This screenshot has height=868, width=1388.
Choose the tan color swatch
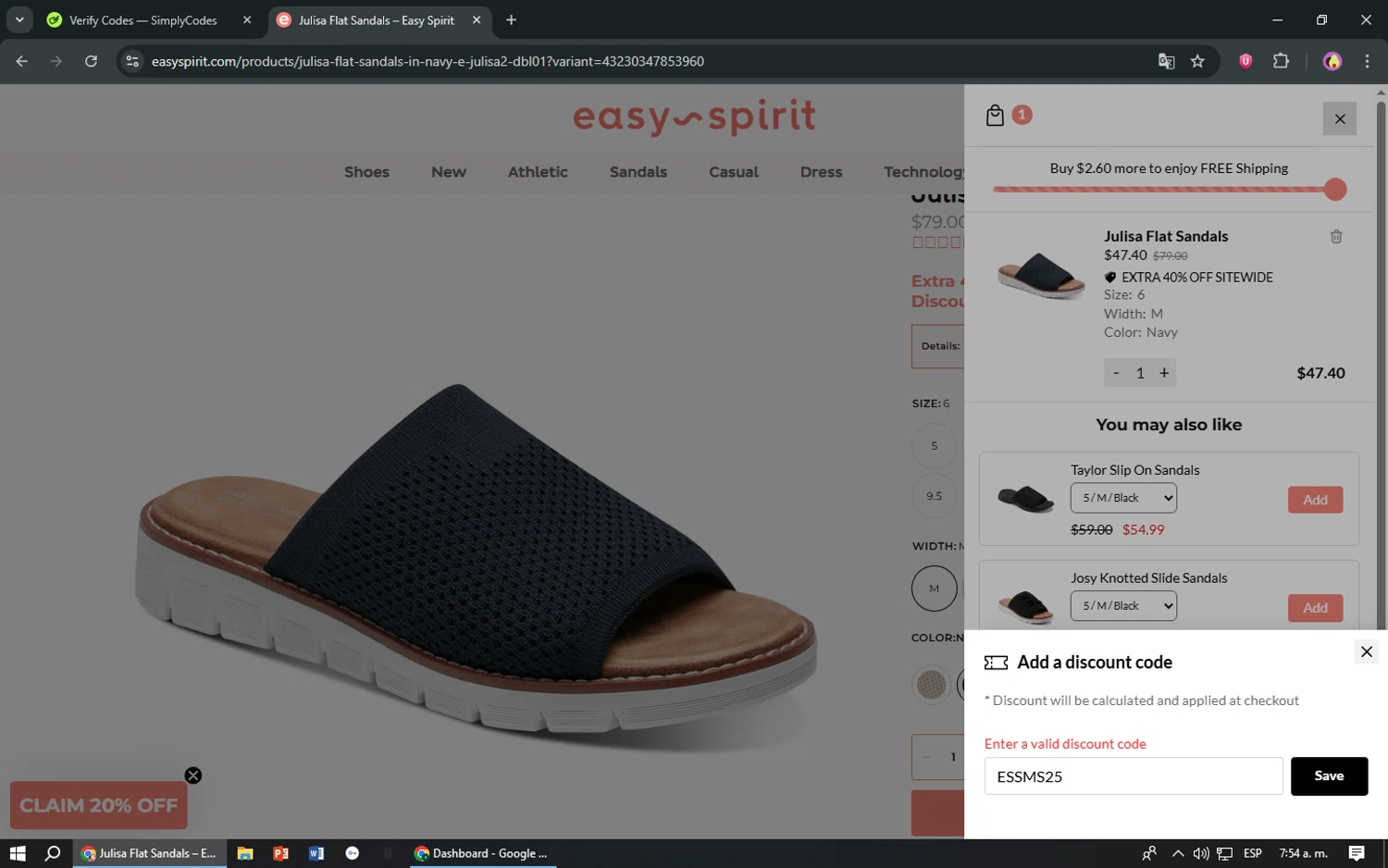click(931, 685)
